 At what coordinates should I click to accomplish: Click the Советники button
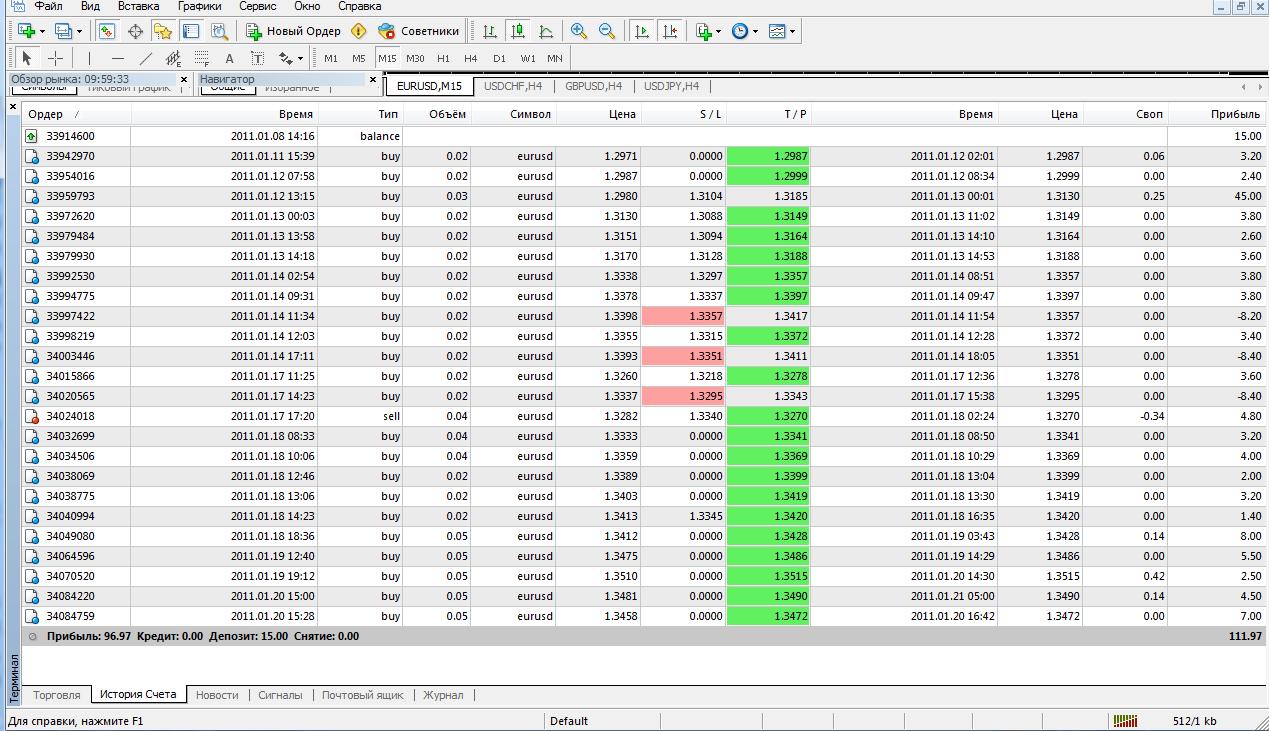coord(419,31)
